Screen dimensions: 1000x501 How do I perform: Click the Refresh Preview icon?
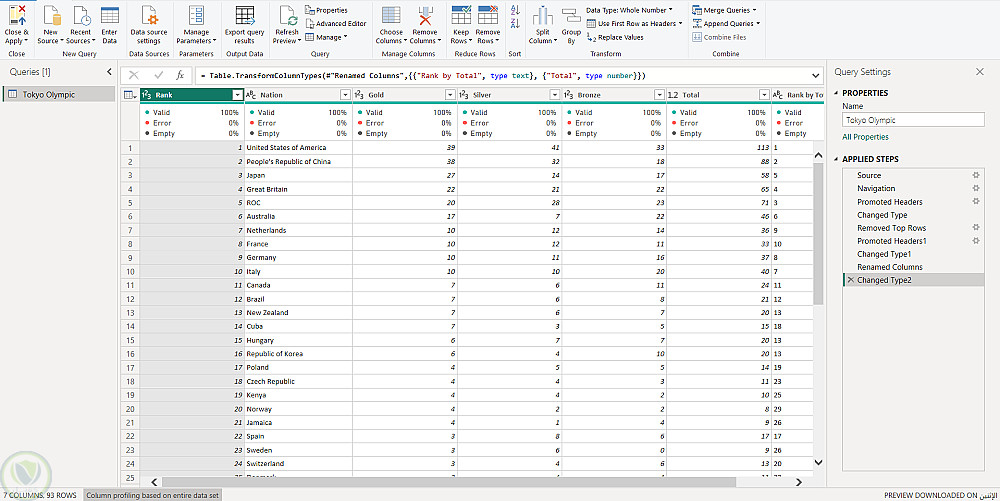click(x=287, y=15)
